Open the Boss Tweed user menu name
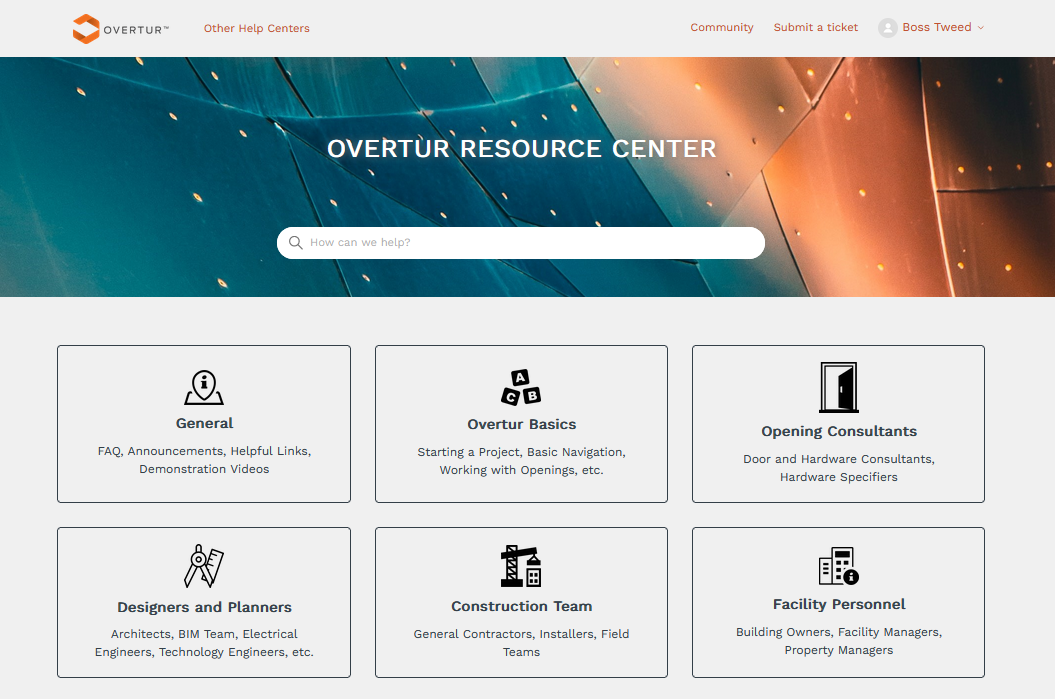Viewport: 1055px width, 699px height. (x=937, y=28)
